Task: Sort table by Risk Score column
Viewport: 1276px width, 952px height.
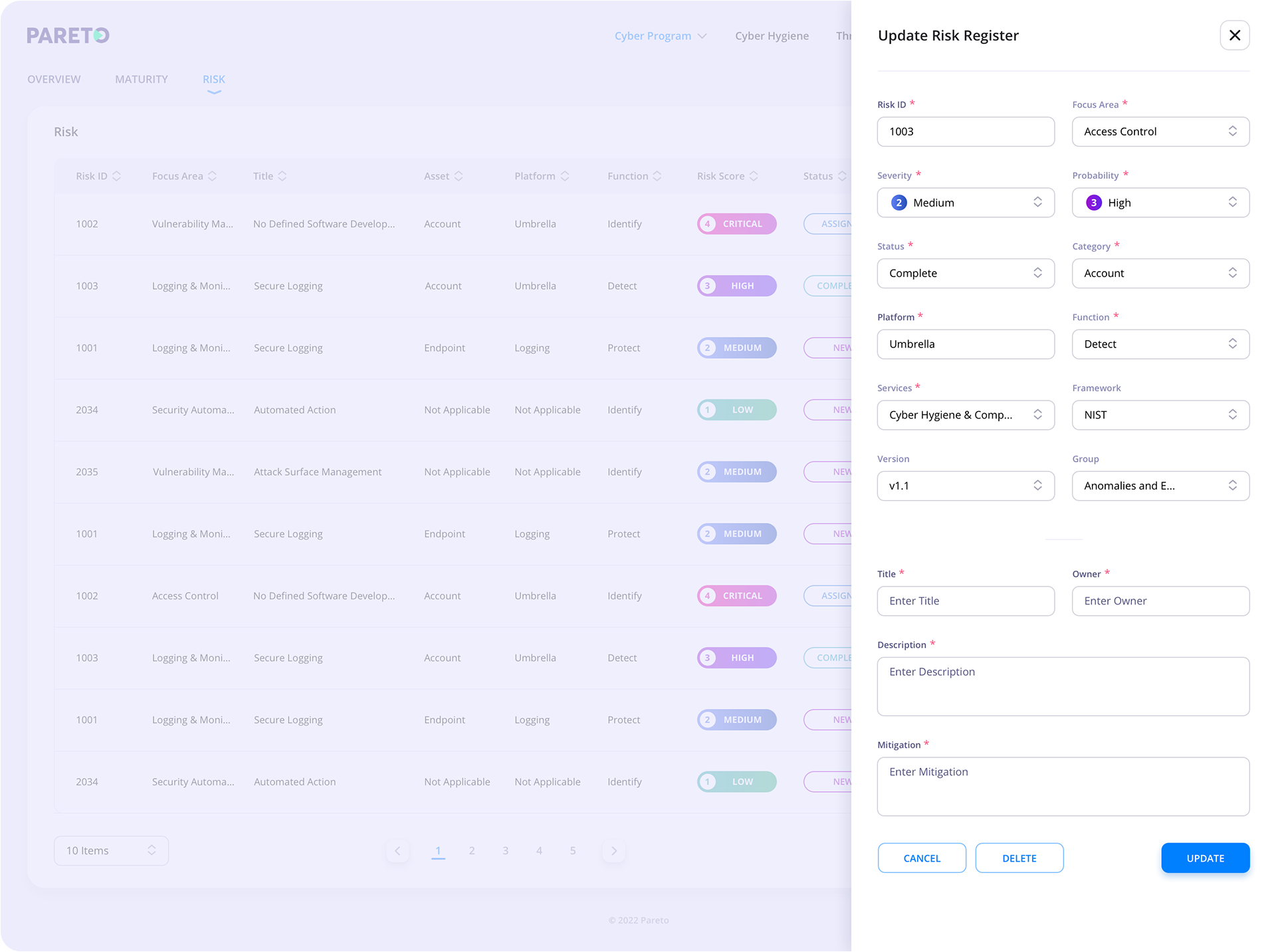Action: pyautogui.click(x=727, y=176)
